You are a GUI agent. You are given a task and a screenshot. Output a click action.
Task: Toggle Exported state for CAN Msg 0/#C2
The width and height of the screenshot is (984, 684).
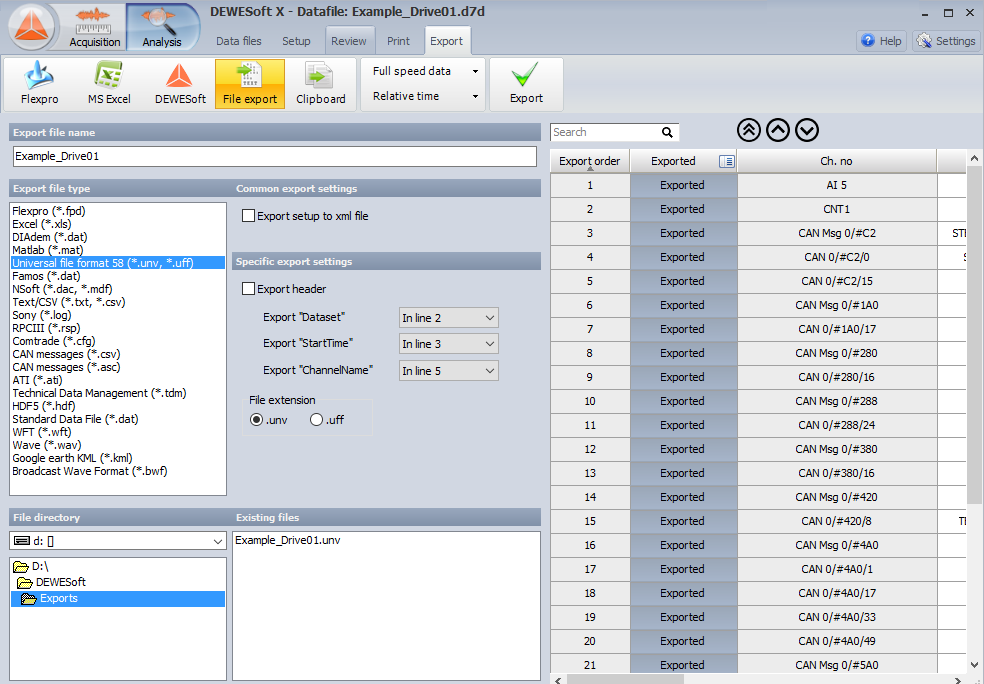[x=683, y=233]
